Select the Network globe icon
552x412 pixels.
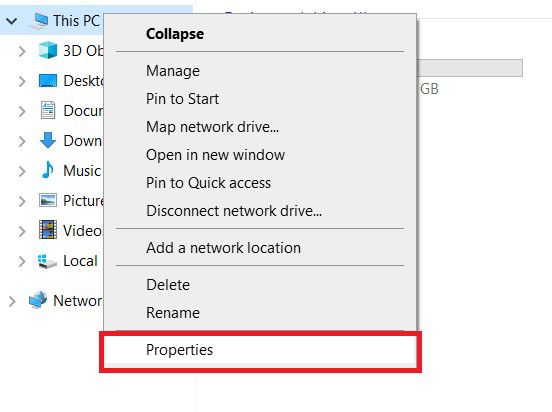pos(38,300)
